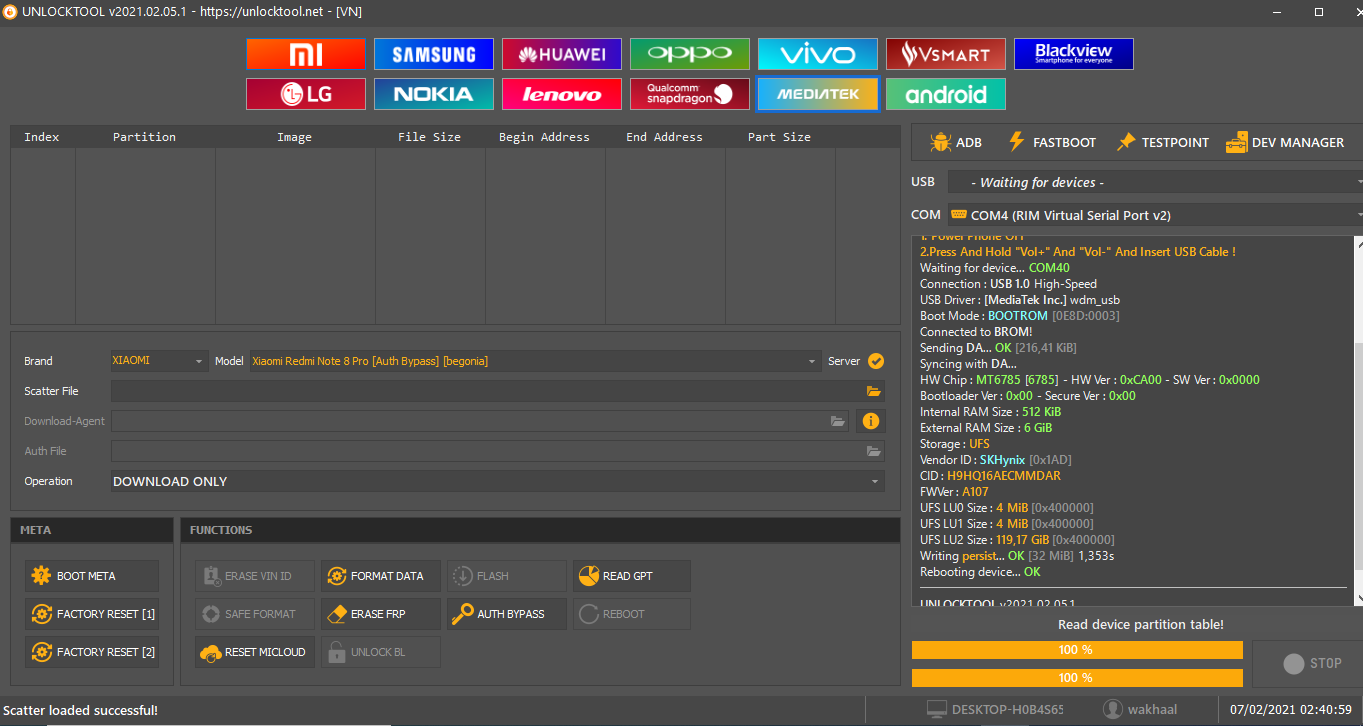
Task: Click the BOOT META button
Action: pos(92,576)
